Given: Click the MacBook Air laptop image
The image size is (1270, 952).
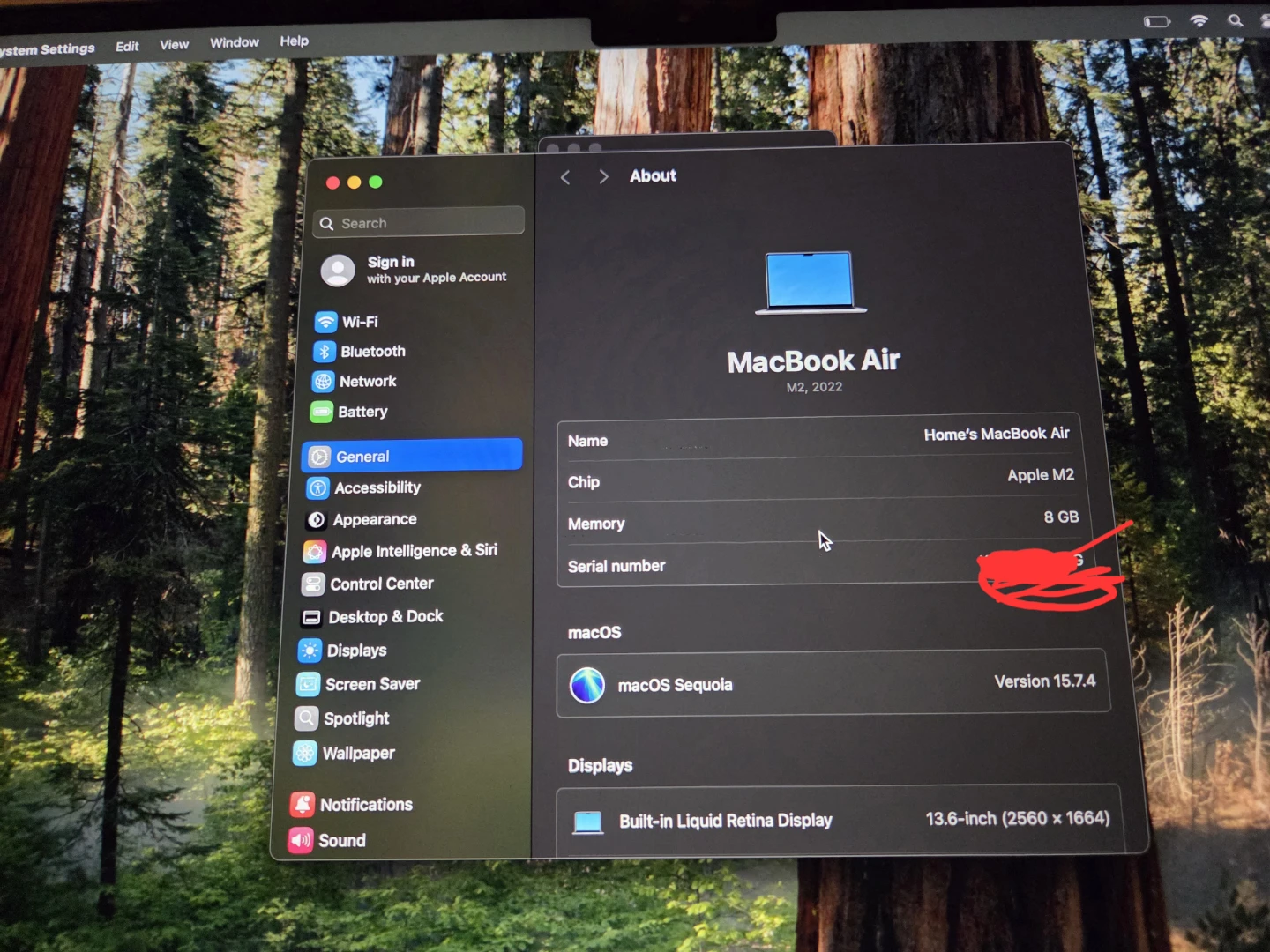Looking at the screenshot, I should coord(811,283).
